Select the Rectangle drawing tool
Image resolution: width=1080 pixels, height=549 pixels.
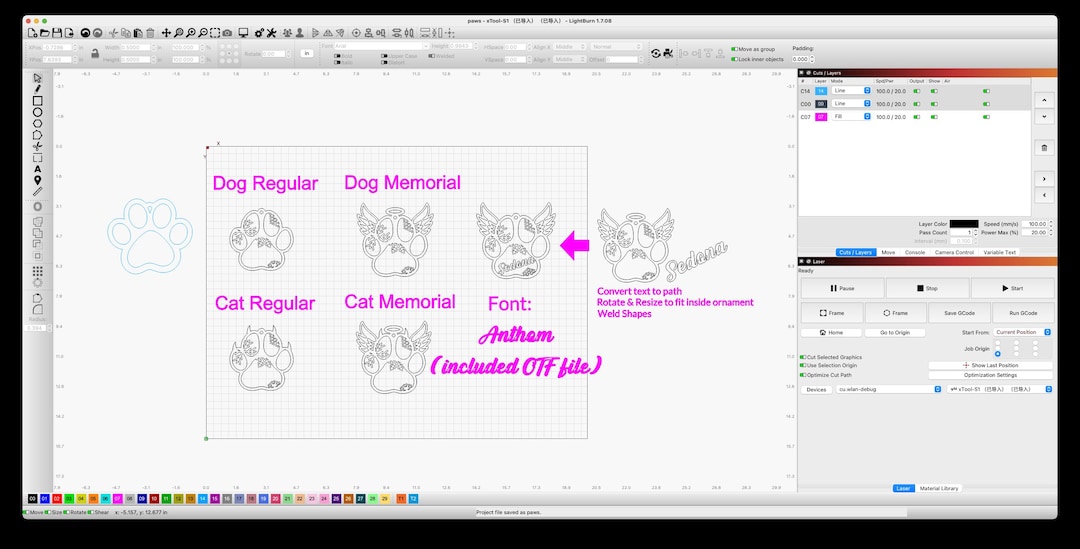(x=37, y=101)
